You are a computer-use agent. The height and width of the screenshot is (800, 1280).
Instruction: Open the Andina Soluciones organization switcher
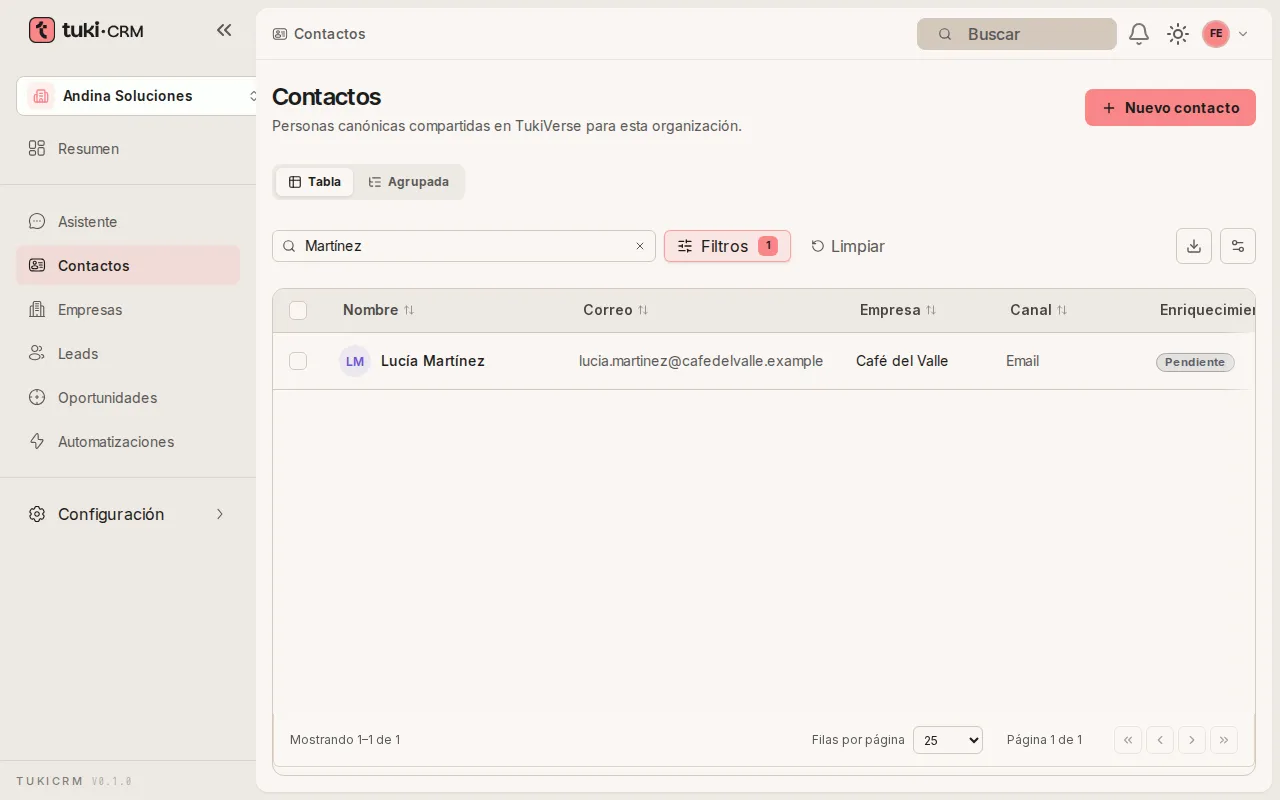pos(138,96)
